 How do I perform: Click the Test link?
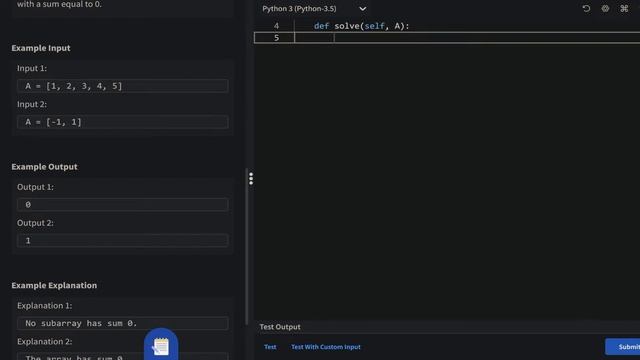click(x=270, y=347)
